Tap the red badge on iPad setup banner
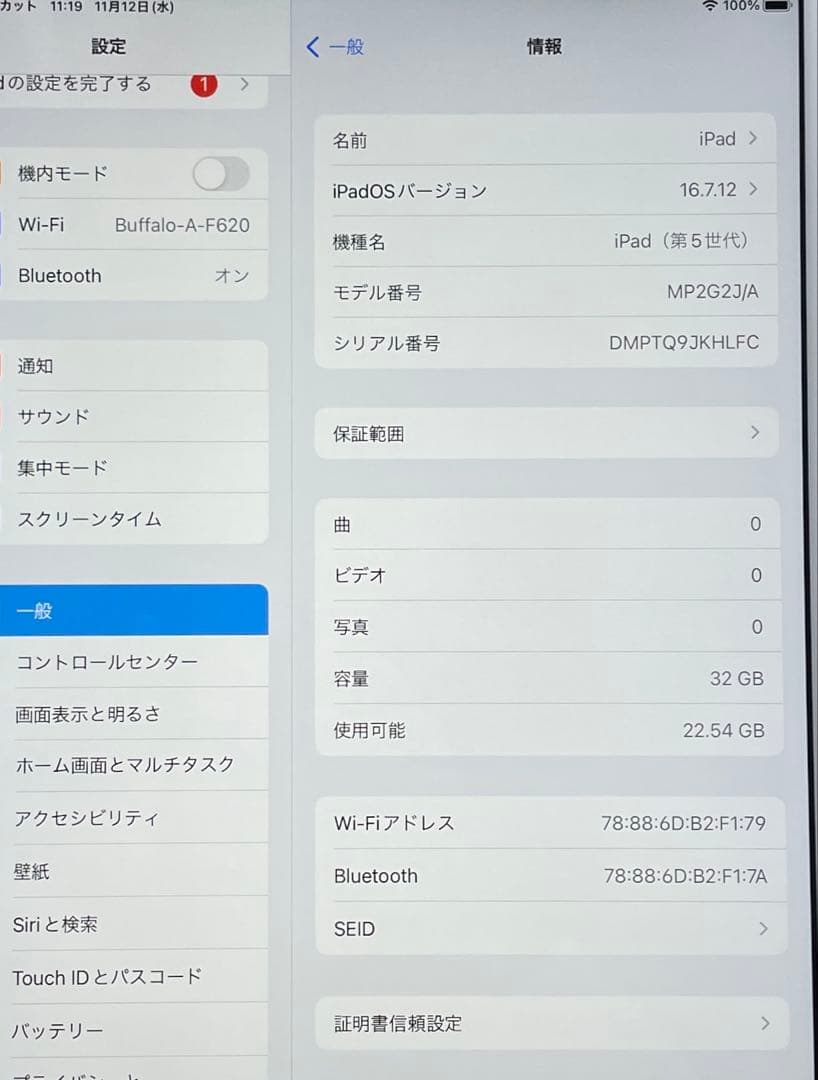The image size is (818, 1080). (204, 85)
